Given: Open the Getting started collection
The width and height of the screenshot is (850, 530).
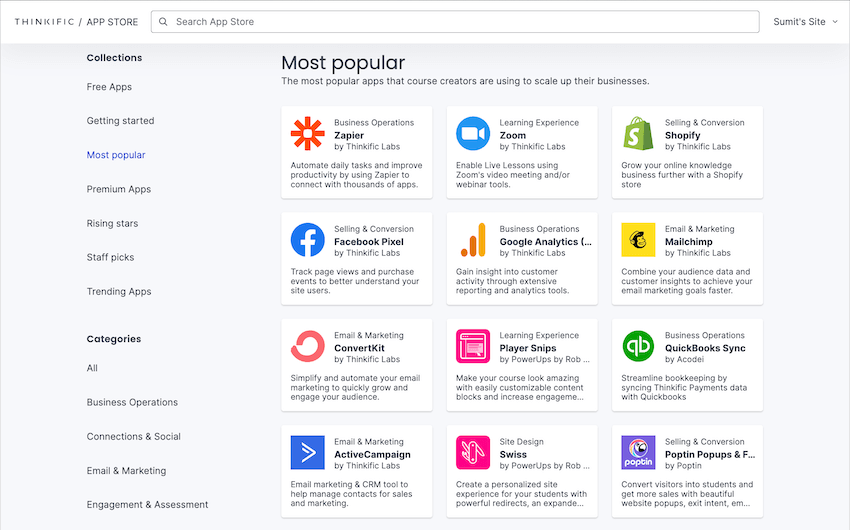Looking at the screenshot, I should tap(120, 121).
